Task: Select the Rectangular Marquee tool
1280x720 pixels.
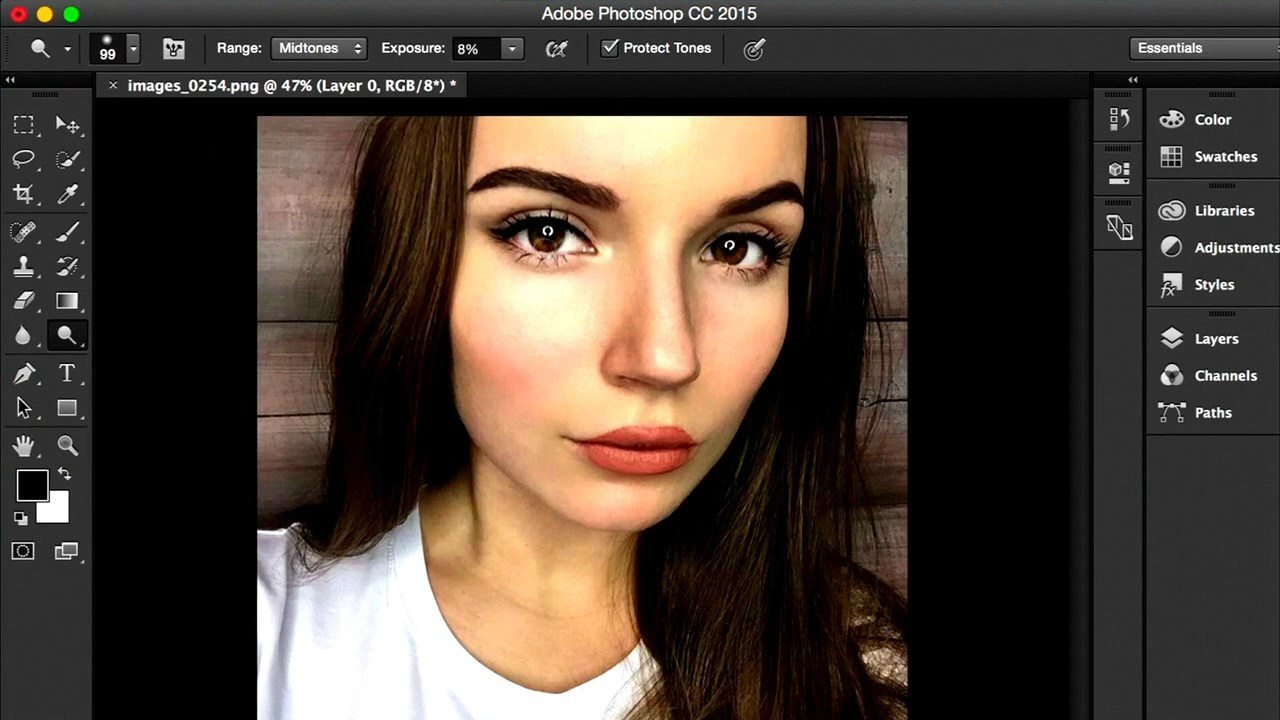Action: coord(23,125)
